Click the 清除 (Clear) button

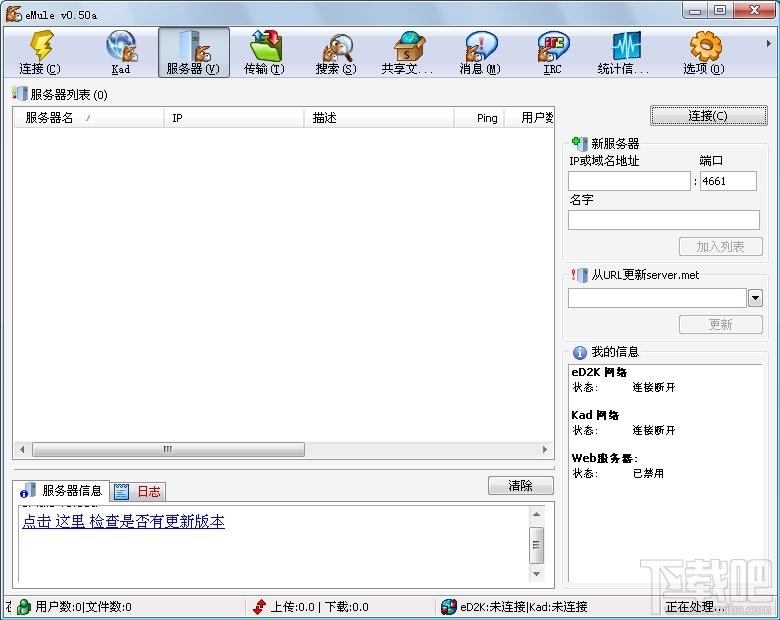[520, 486]
